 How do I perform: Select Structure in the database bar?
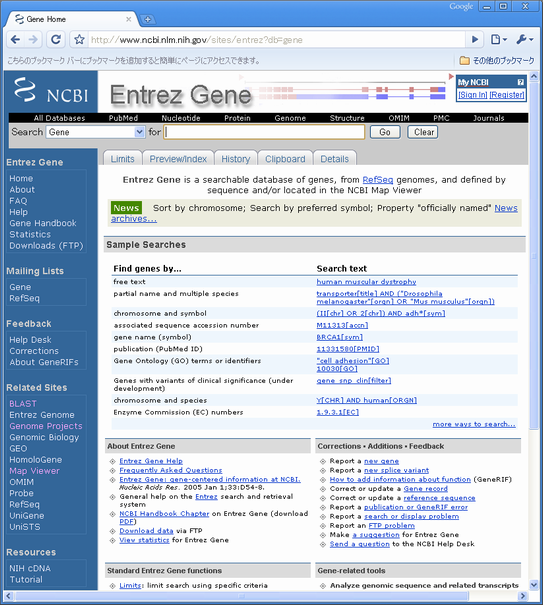347,118
